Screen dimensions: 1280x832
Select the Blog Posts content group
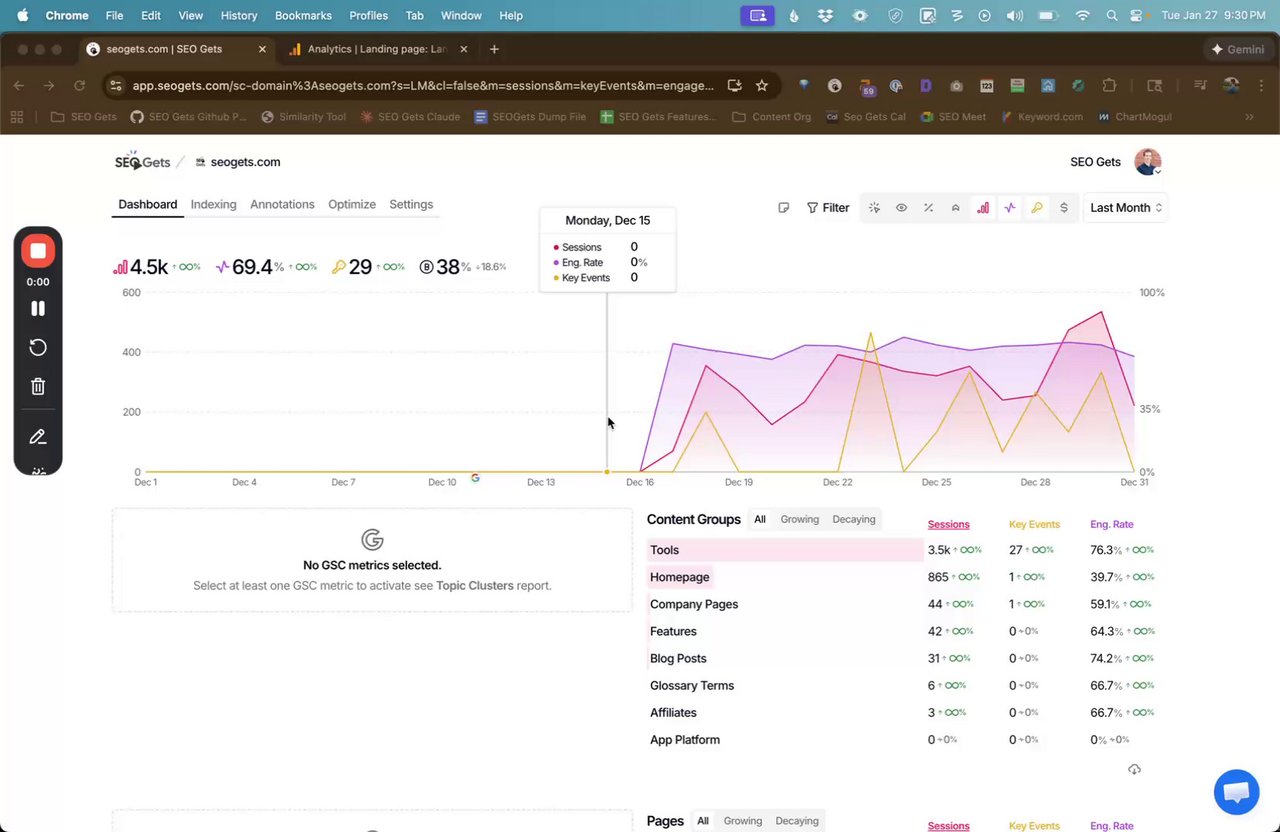tap(678, 658)
